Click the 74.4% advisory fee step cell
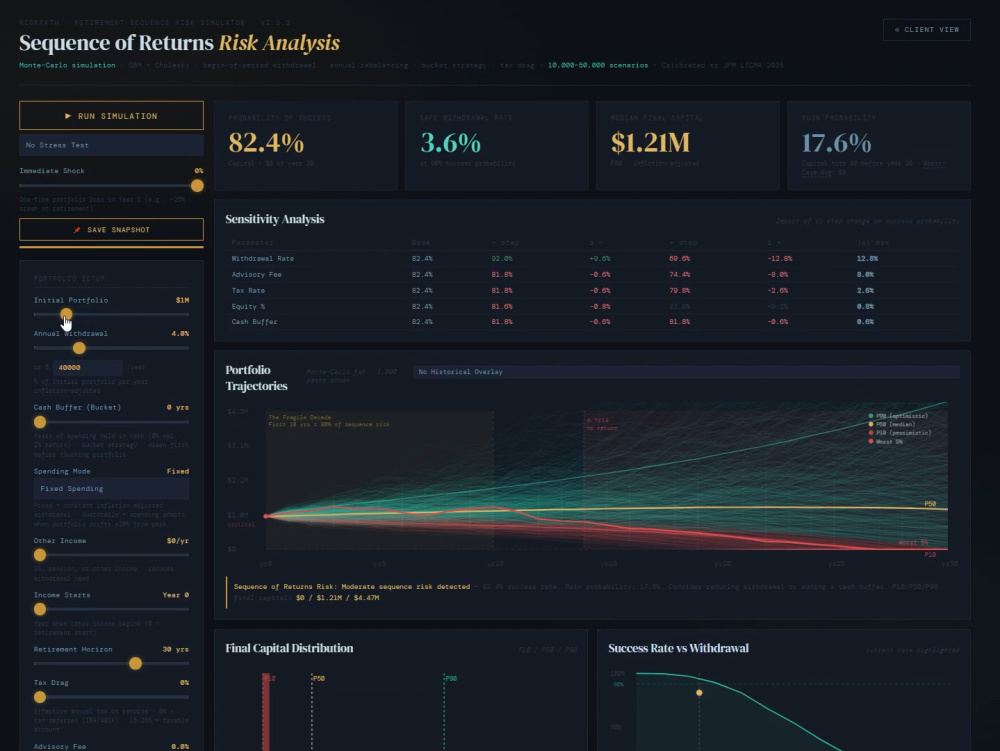 coord(679,275)
